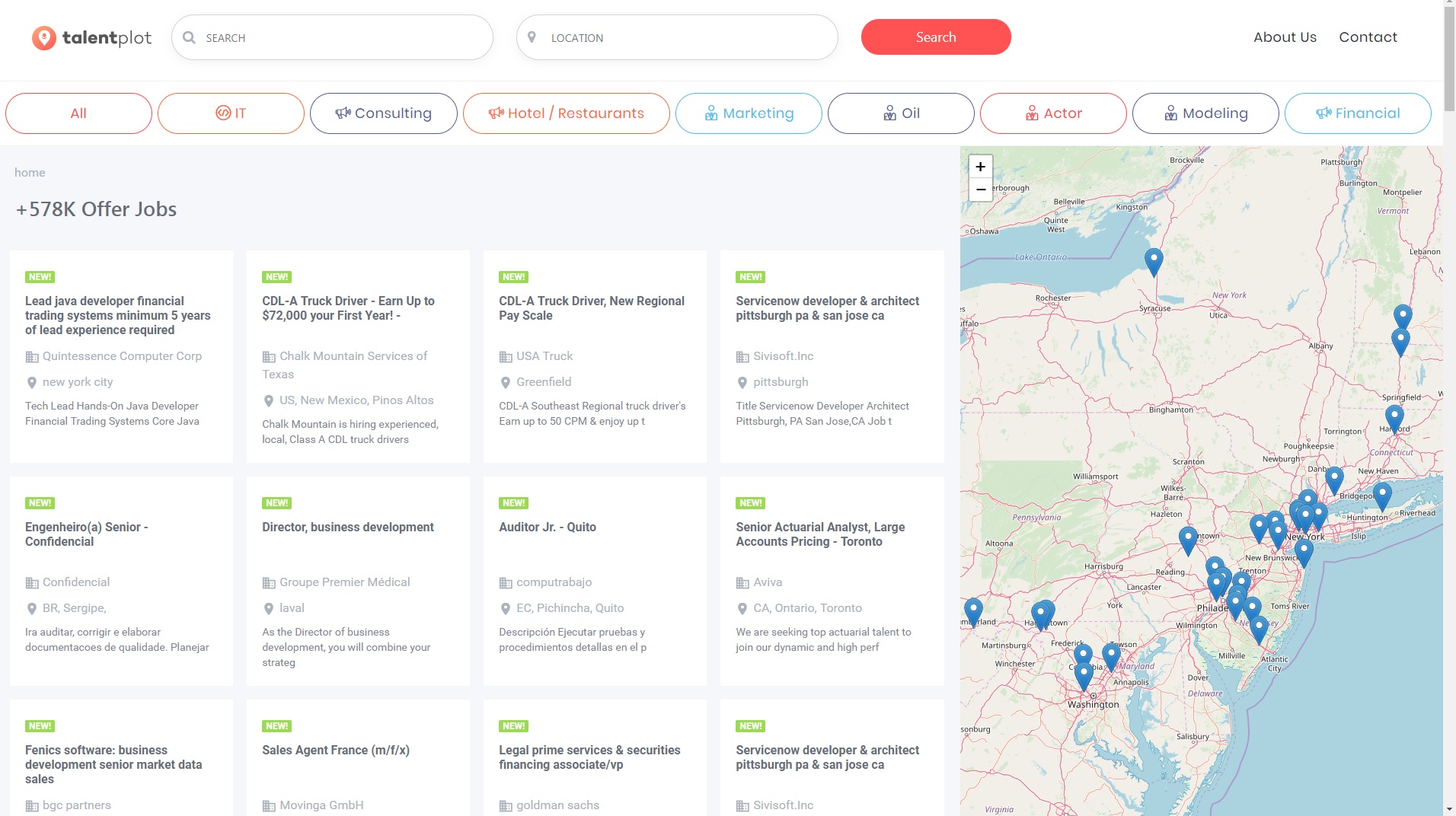Click the home breadcrumb link
1456x816 pixels.
click(30, 173)
